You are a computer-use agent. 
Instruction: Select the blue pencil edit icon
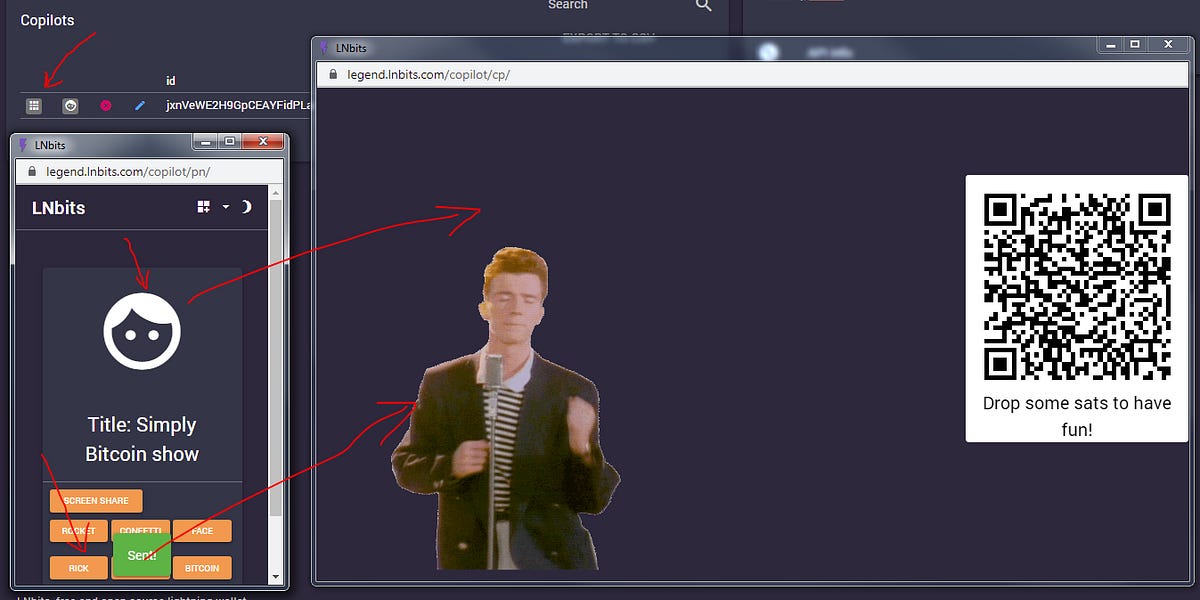coord(140,104)
